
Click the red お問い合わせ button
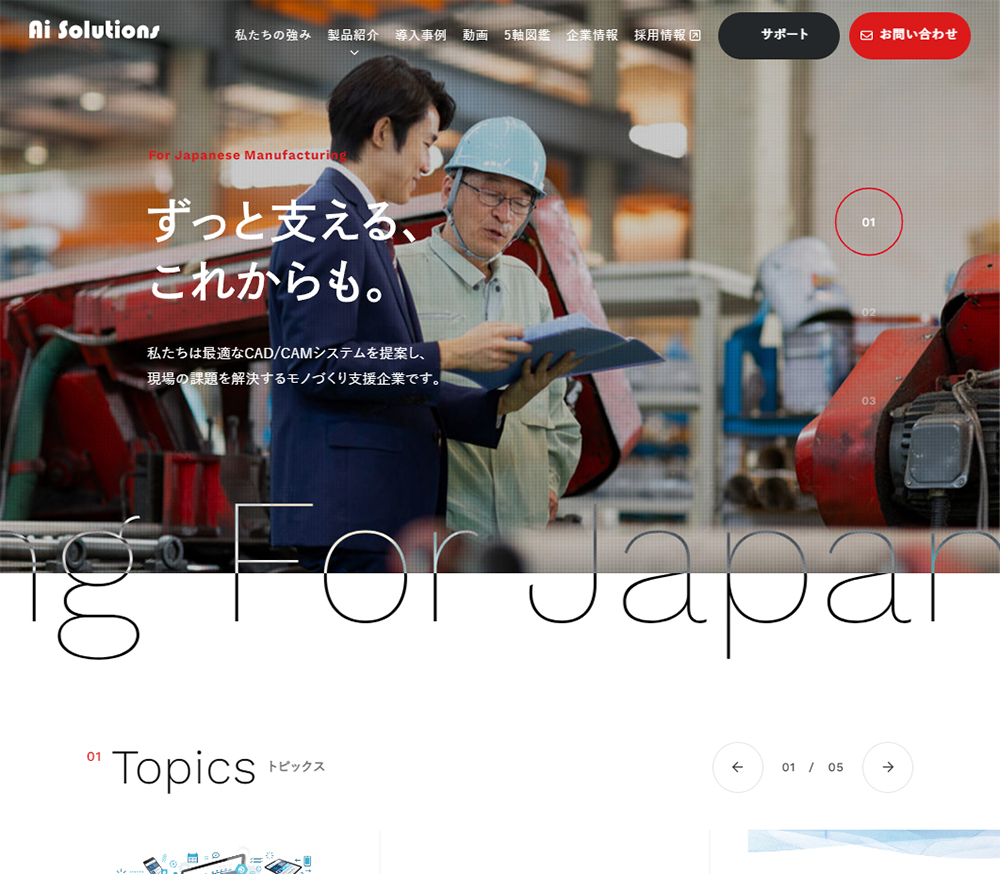[x=909, y=34]
